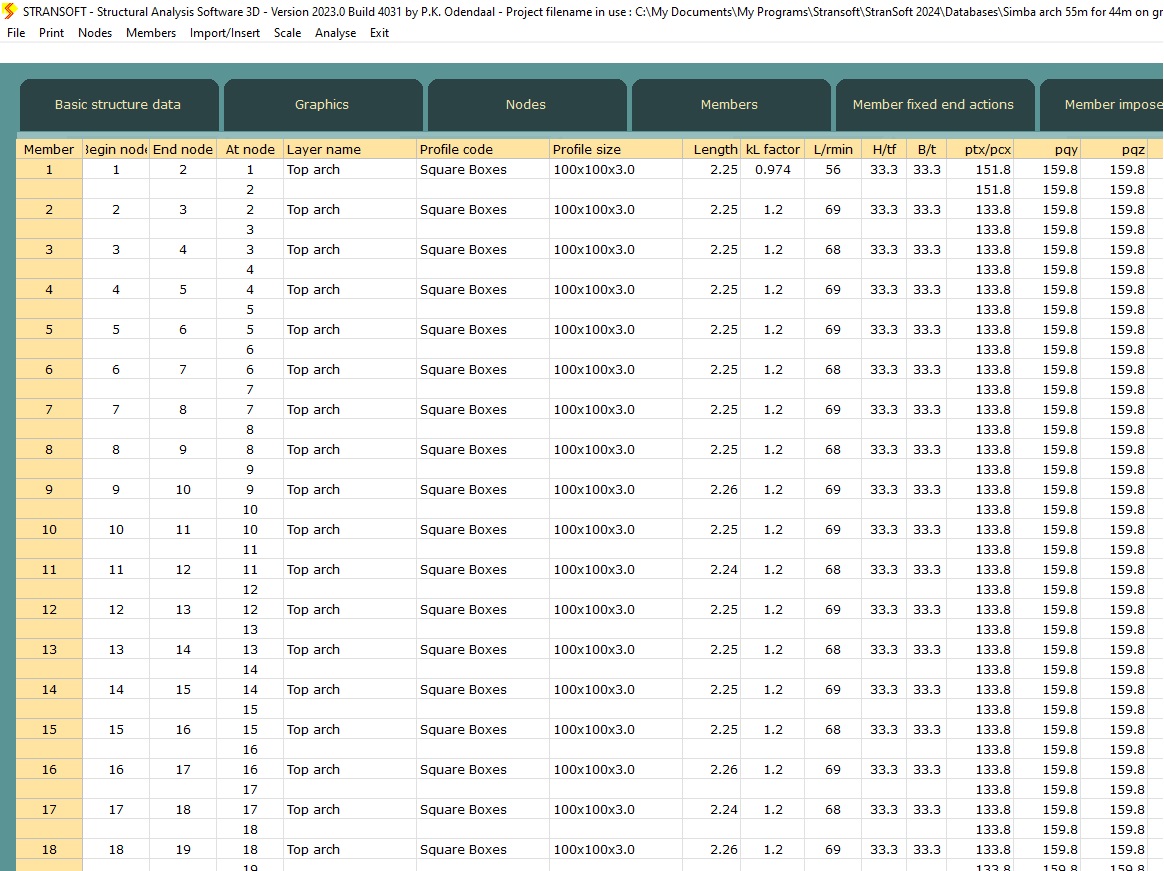Image resolution: width=1164 pixels, height=871 pixels.
Task: Click Length 2.24 cell of member 11
Action: [x=712, y=570]
